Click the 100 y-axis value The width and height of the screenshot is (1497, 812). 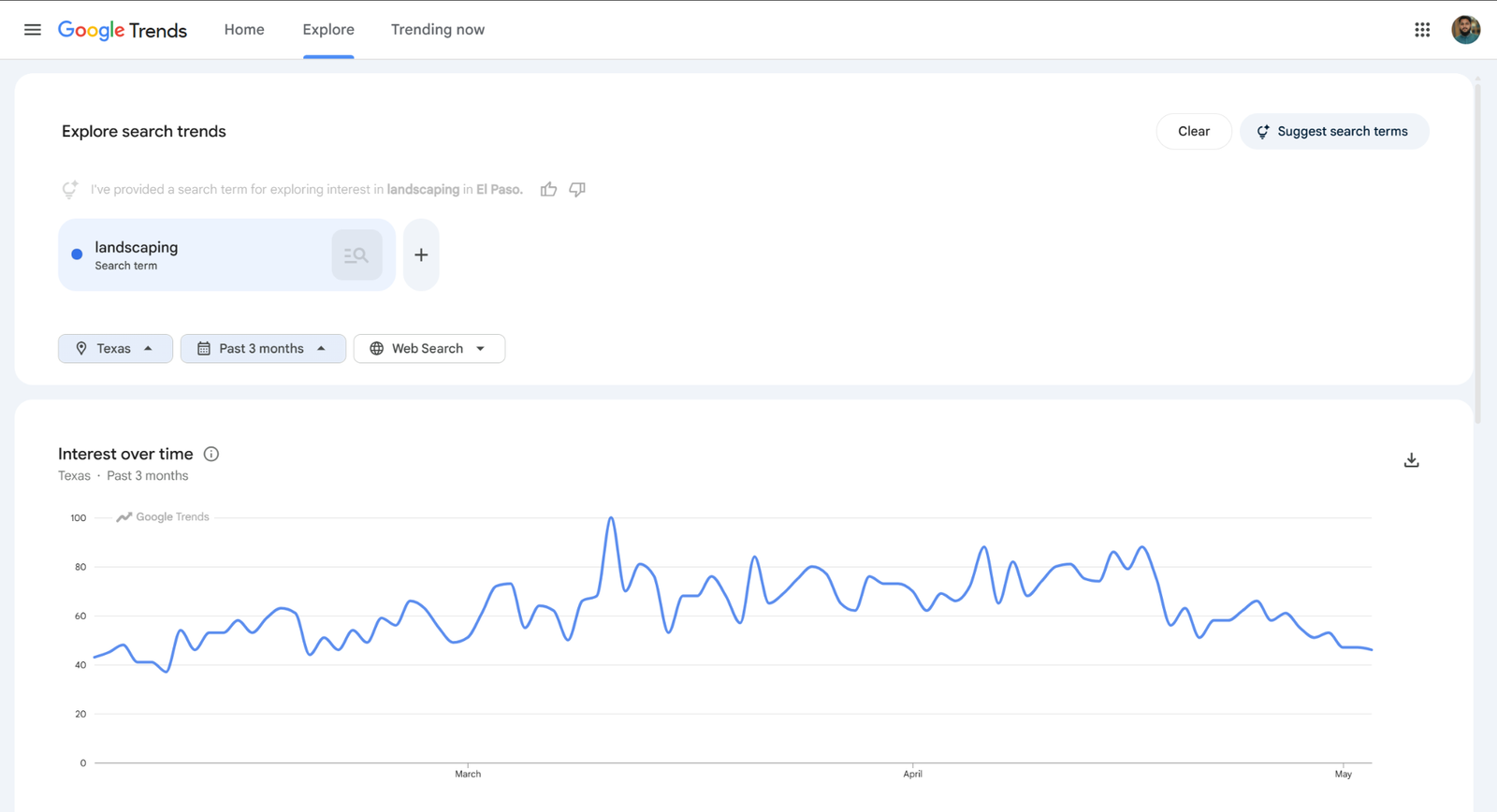coord(79,518)
